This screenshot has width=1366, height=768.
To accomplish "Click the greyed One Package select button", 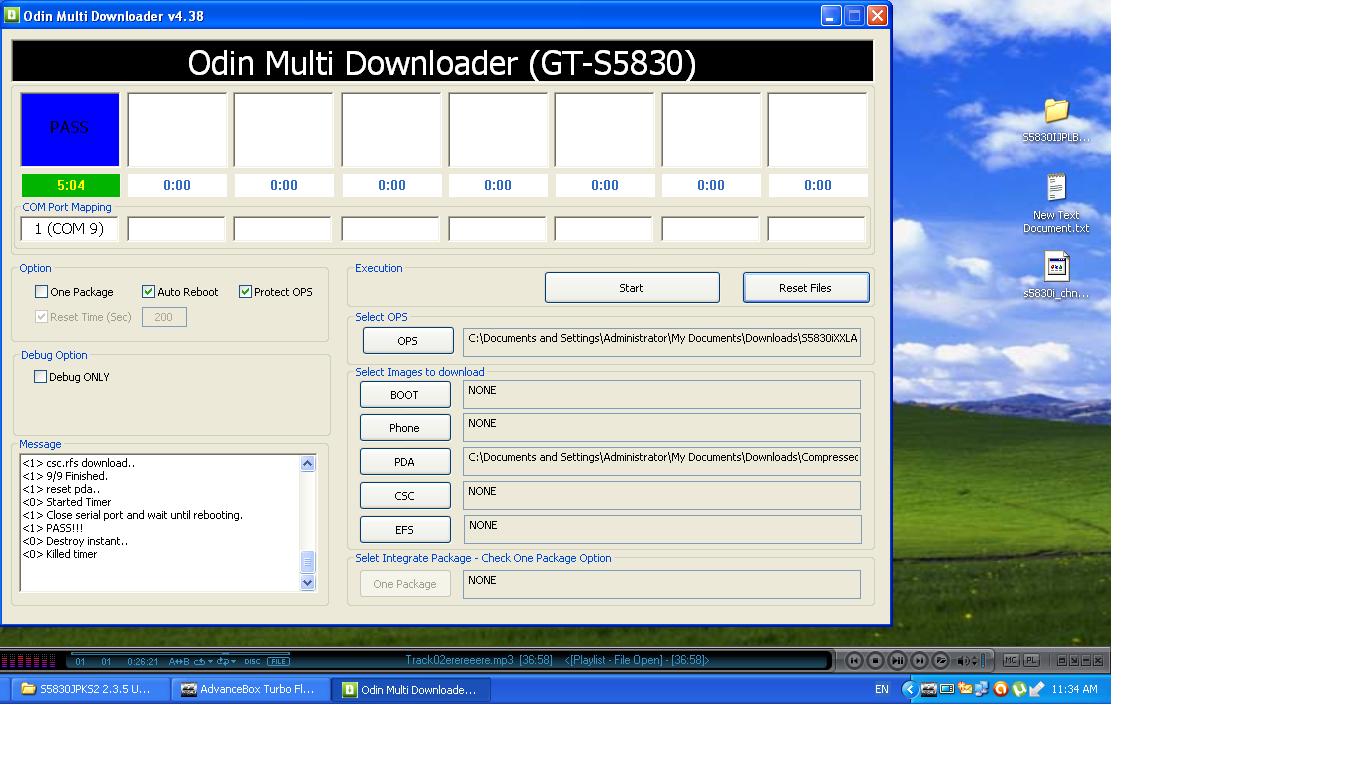I will point(405,584).
